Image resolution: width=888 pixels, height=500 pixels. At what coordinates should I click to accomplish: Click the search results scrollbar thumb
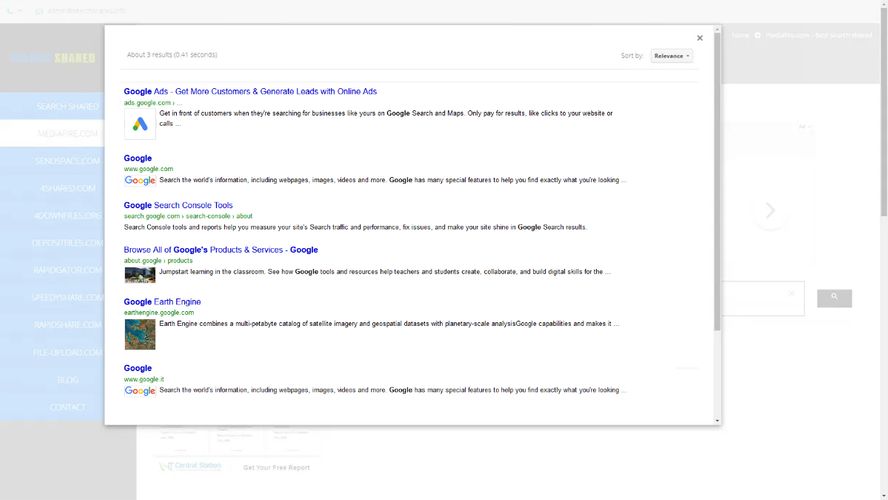[717, 180]
